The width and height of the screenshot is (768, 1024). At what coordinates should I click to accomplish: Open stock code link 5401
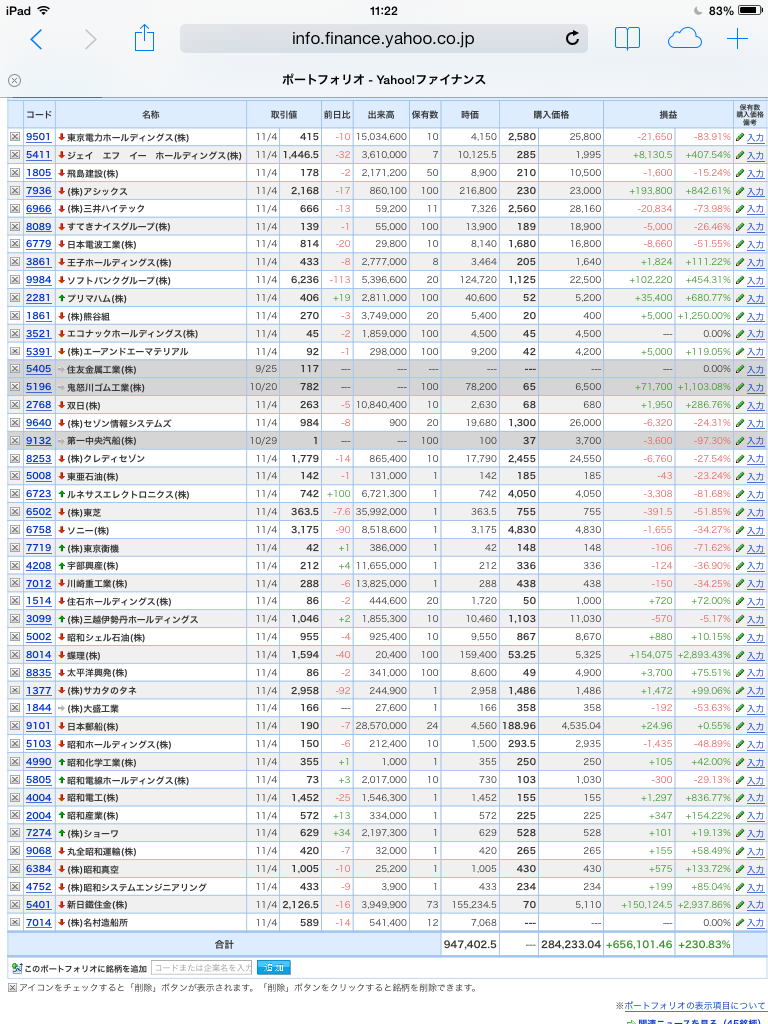click(39, 904)
